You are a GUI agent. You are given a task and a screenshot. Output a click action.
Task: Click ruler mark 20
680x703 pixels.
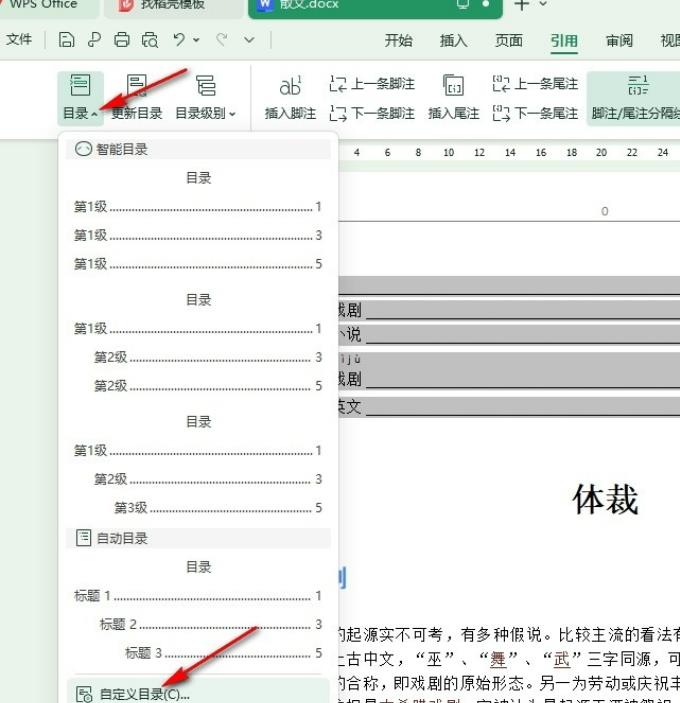pos(601,152)
